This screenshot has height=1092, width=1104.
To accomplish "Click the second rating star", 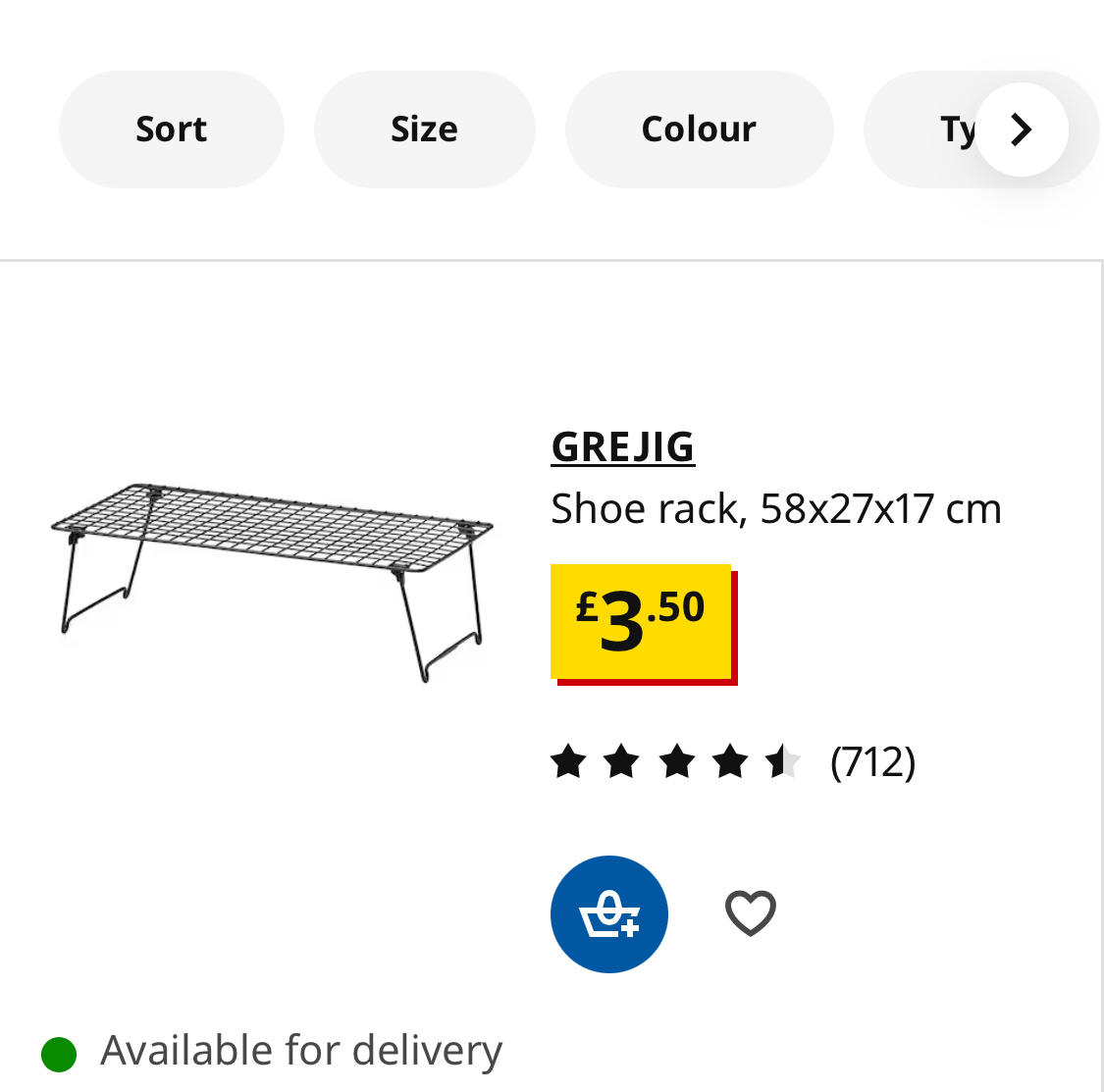I will [x=621, y=761].
